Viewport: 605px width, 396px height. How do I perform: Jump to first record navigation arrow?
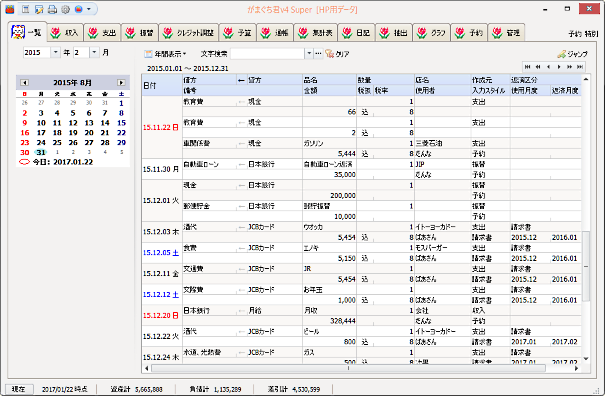pos(527,67)
